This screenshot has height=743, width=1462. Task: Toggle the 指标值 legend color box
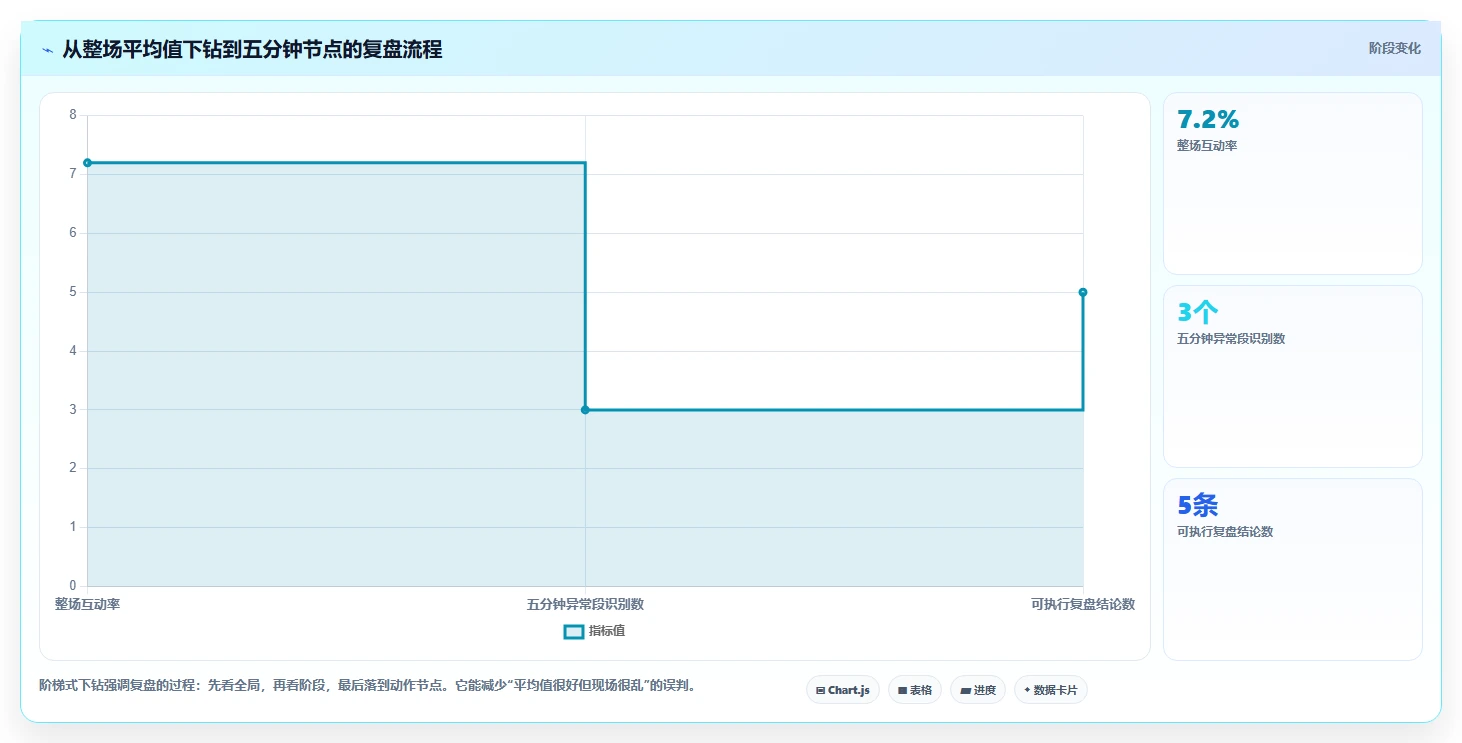574,631
